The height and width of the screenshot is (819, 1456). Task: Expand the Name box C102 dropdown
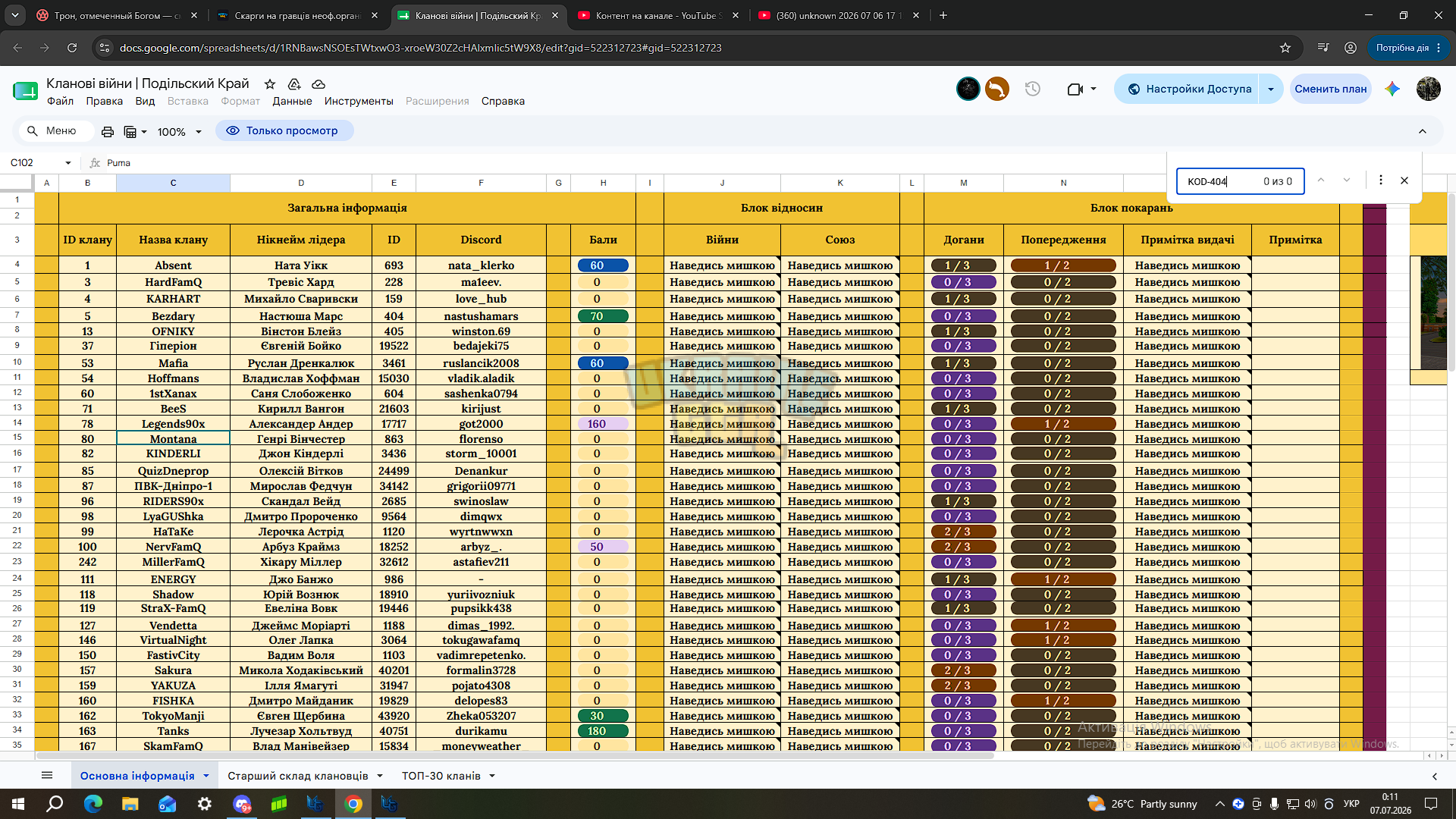tap(68, 163)
